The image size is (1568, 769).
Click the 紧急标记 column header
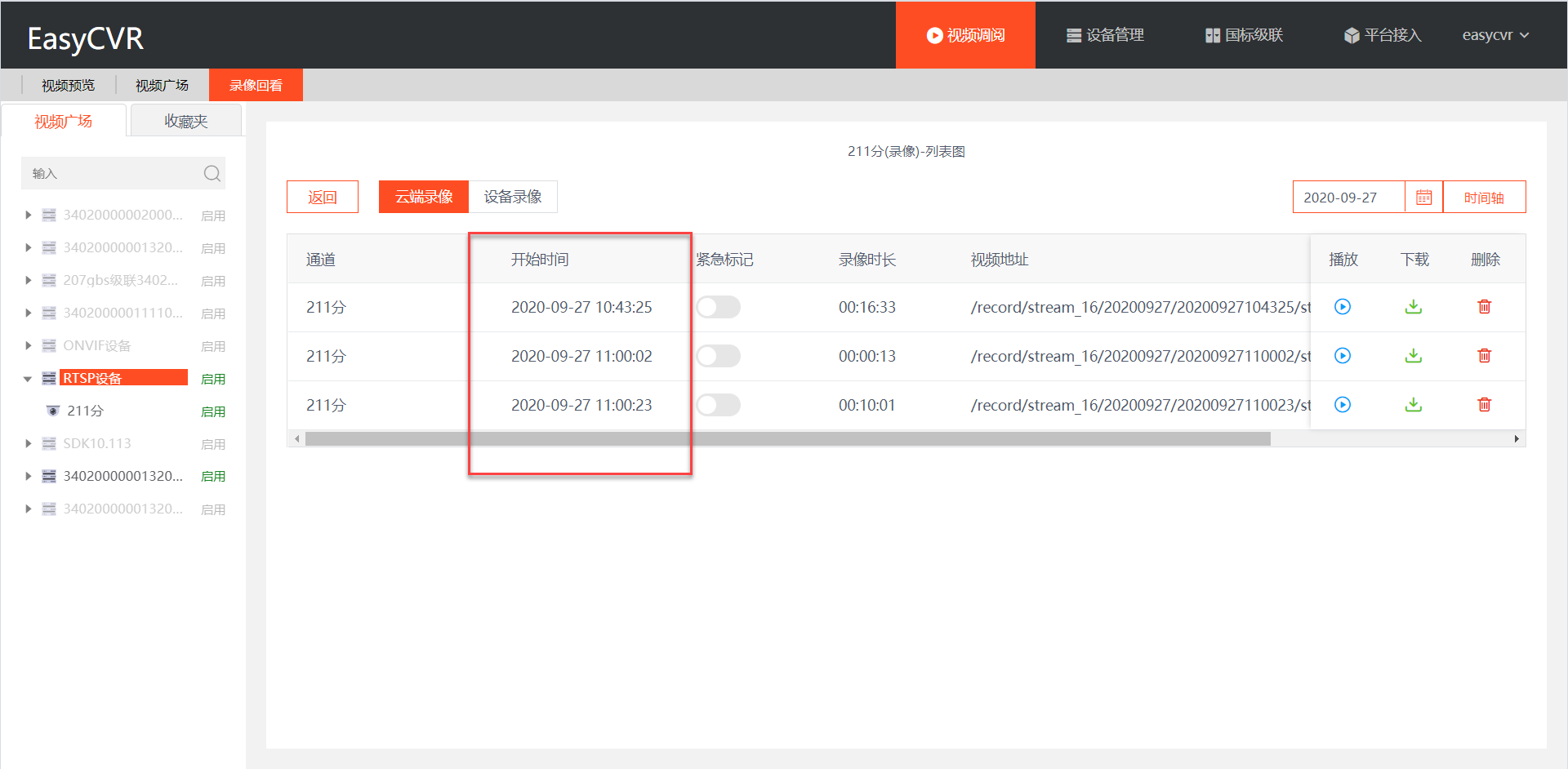click(725, 260)
